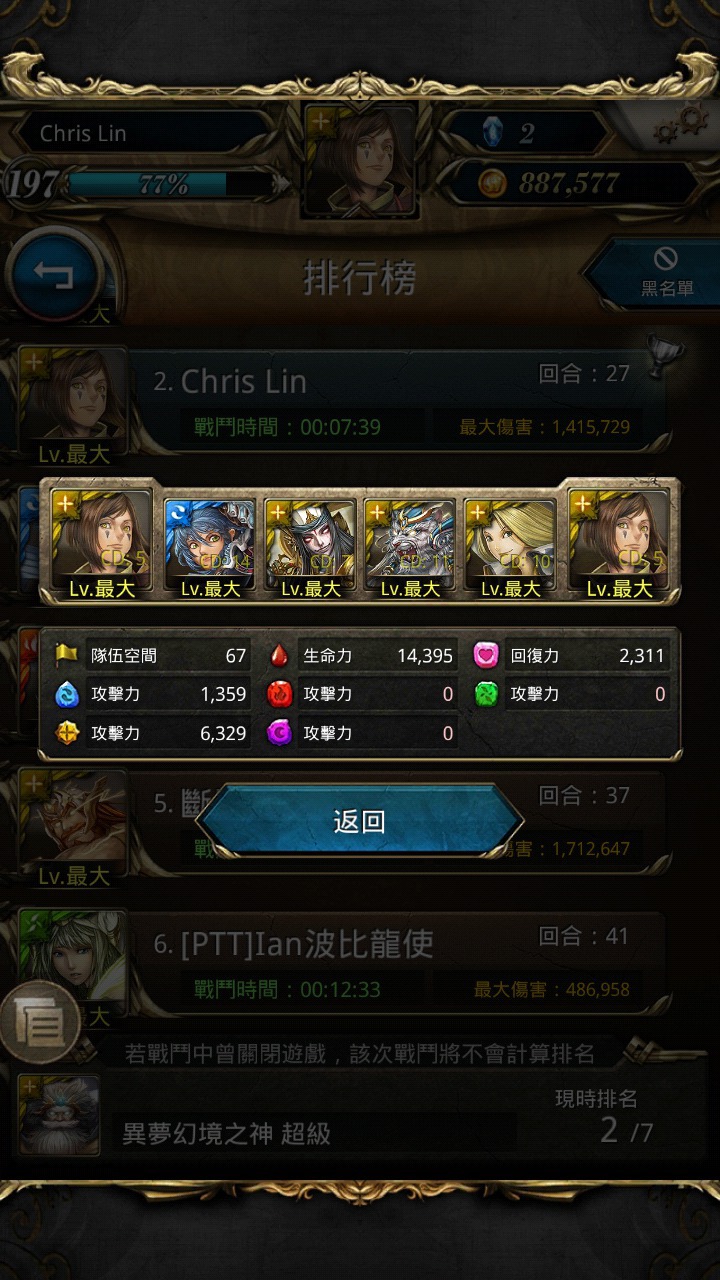Tap the blue diamond gem icon
Viewport: 720px width, 1280px height.
tap(489, 133)
